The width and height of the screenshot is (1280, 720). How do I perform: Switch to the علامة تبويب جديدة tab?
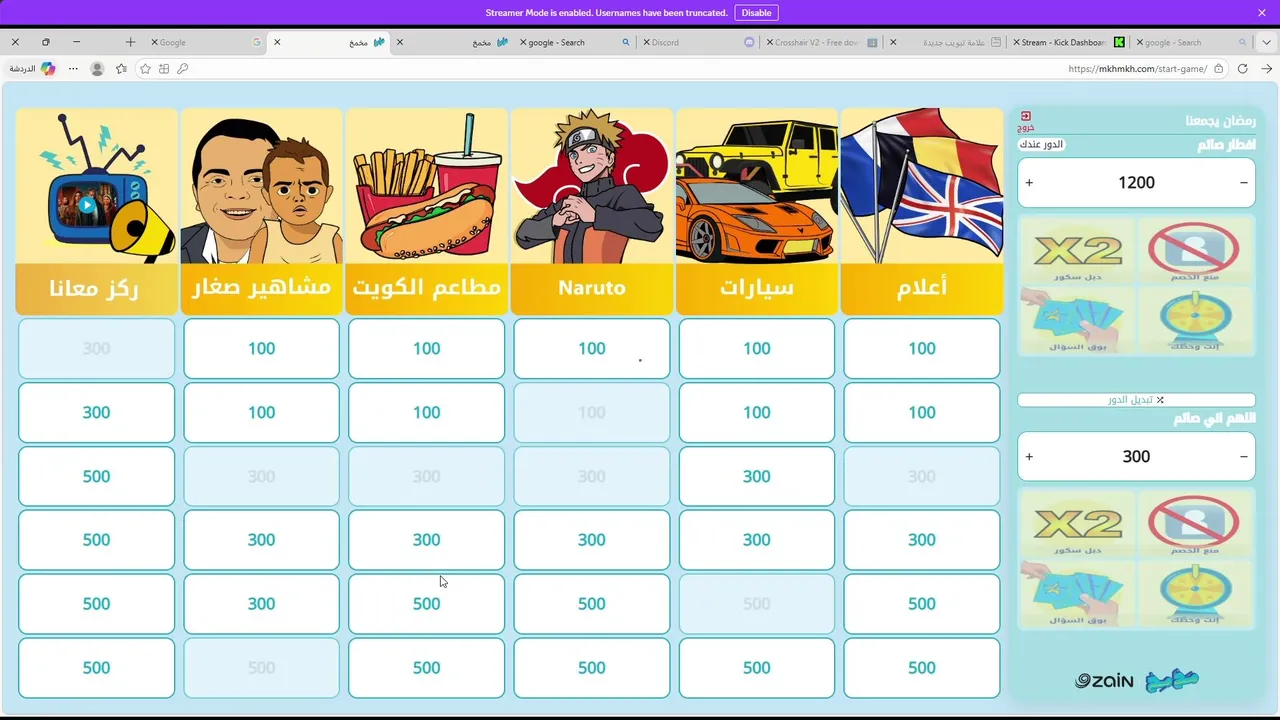click(945, 42)
